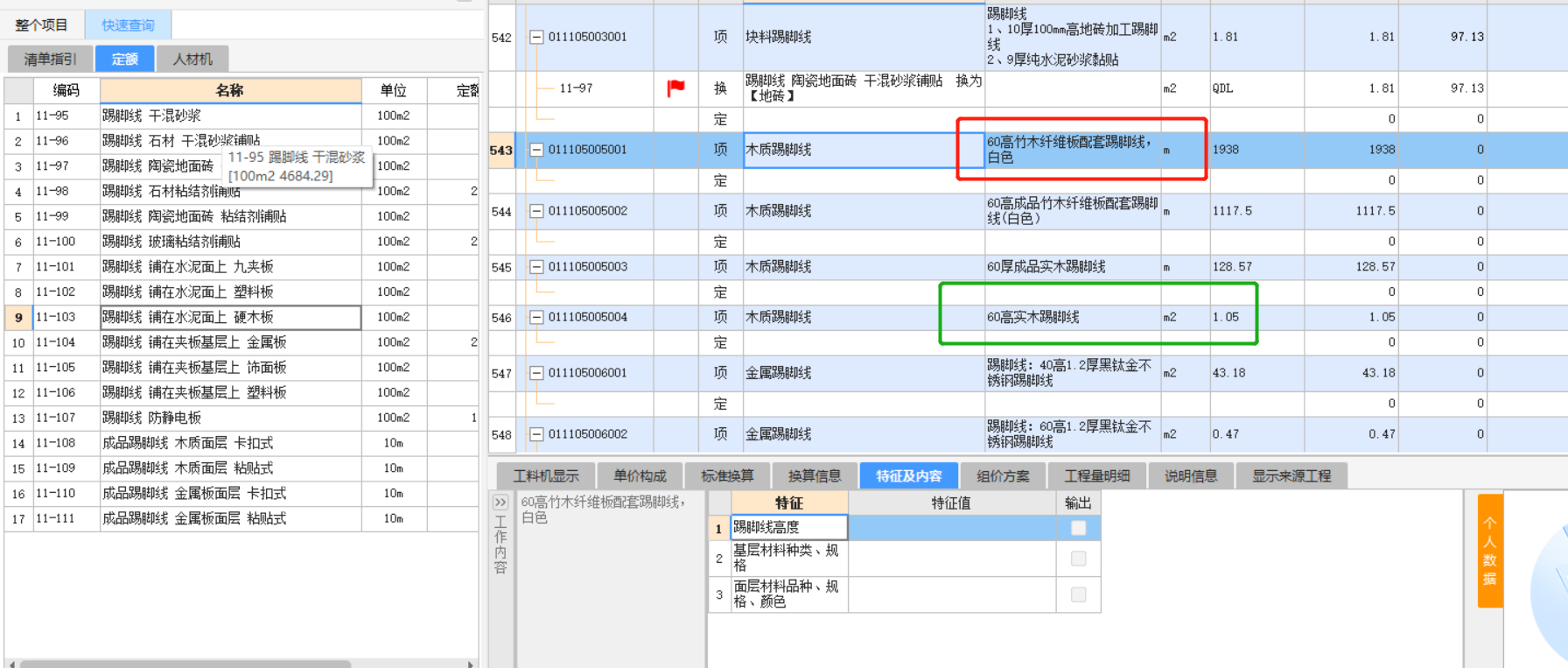Select quota 11-109 成品踢脚线 木质面层 粘贴式

231,468
